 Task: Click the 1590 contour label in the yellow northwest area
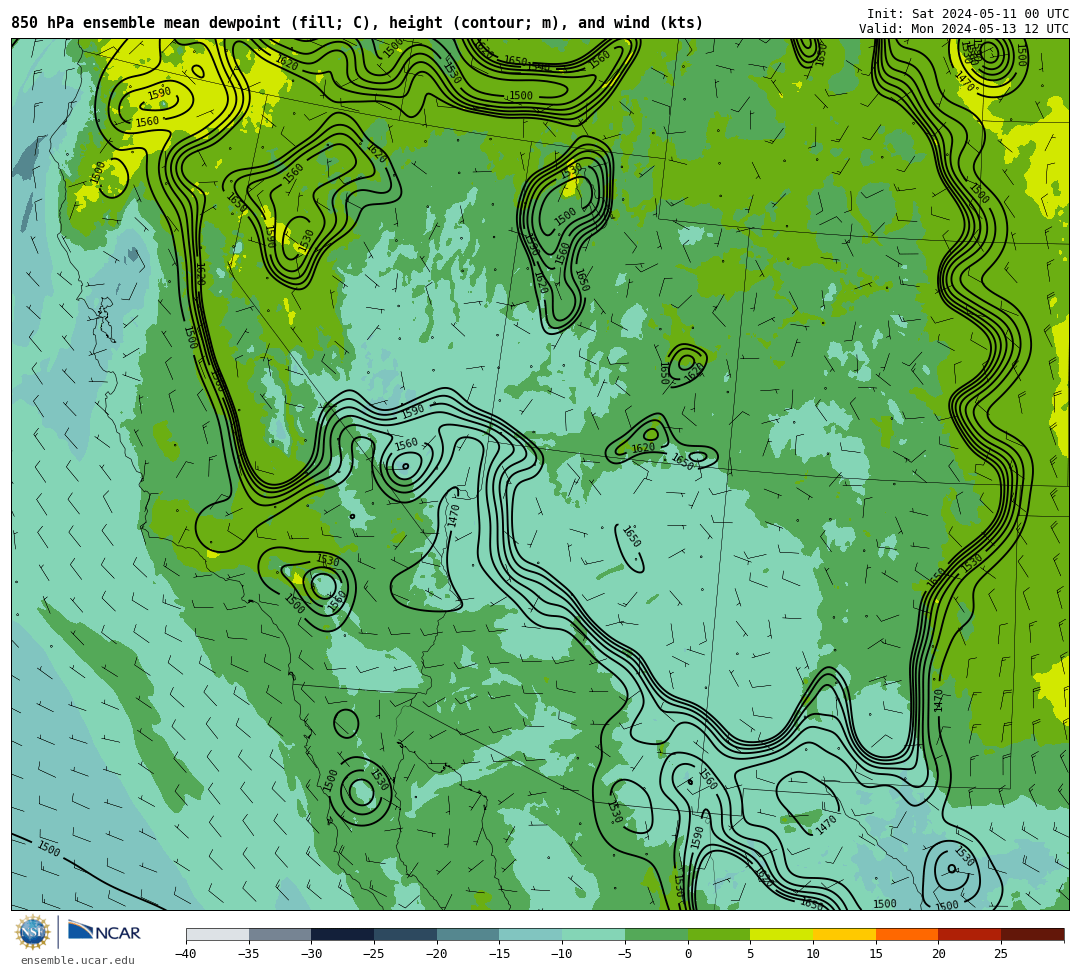pyautogui.click(x=159, y=93)
